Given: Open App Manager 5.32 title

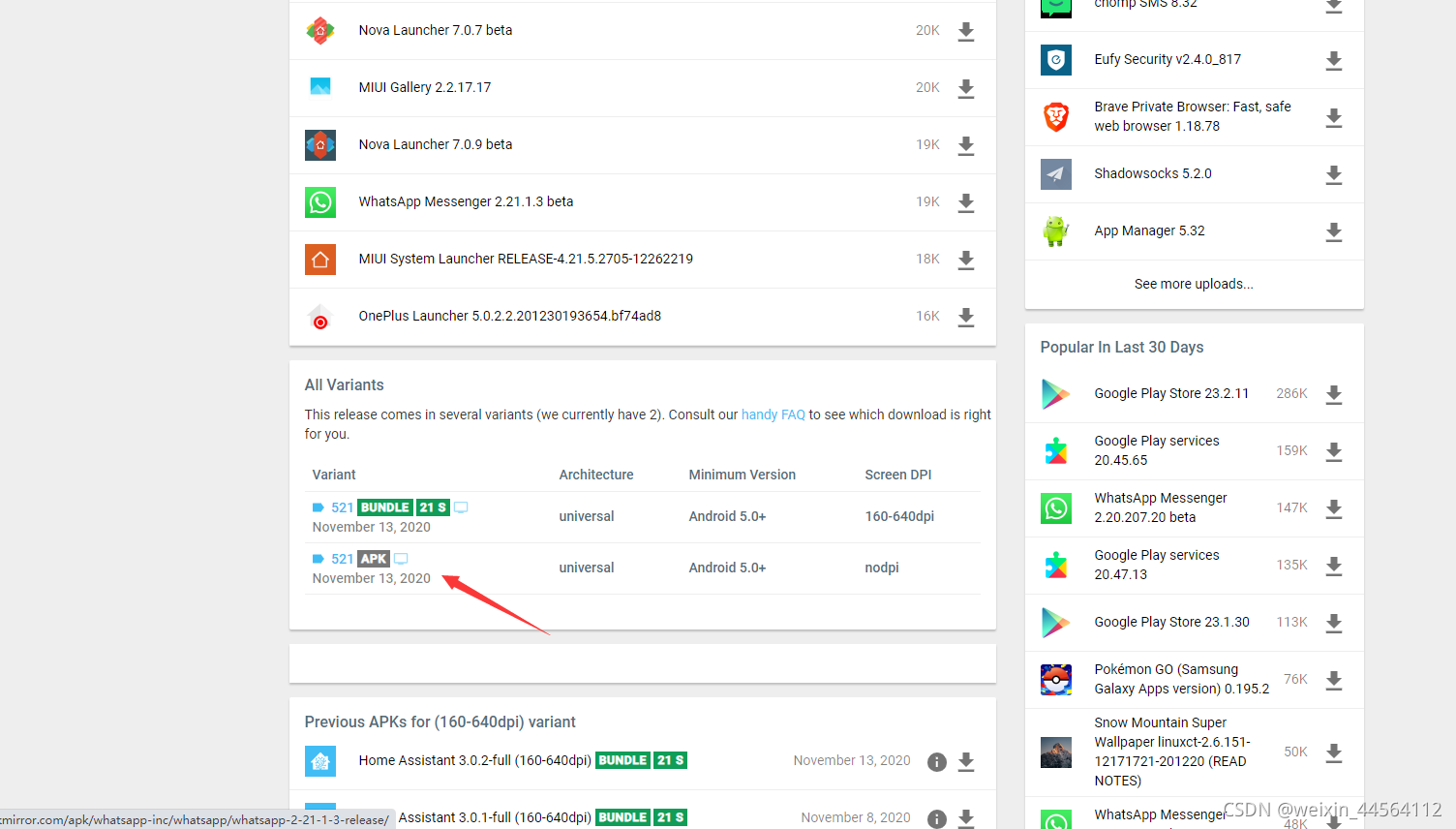Looking at the screenshot, I should [1150, 230].
